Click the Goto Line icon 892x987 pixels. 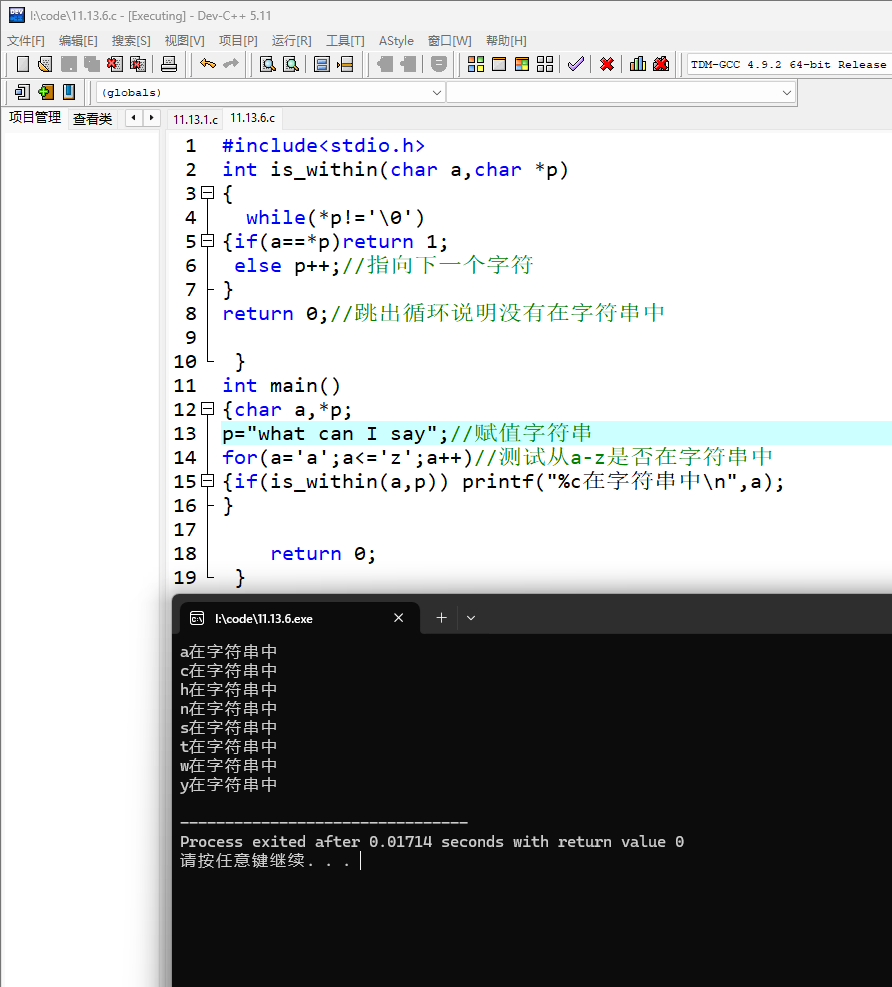pyautogui.click(x=345, y=64)
